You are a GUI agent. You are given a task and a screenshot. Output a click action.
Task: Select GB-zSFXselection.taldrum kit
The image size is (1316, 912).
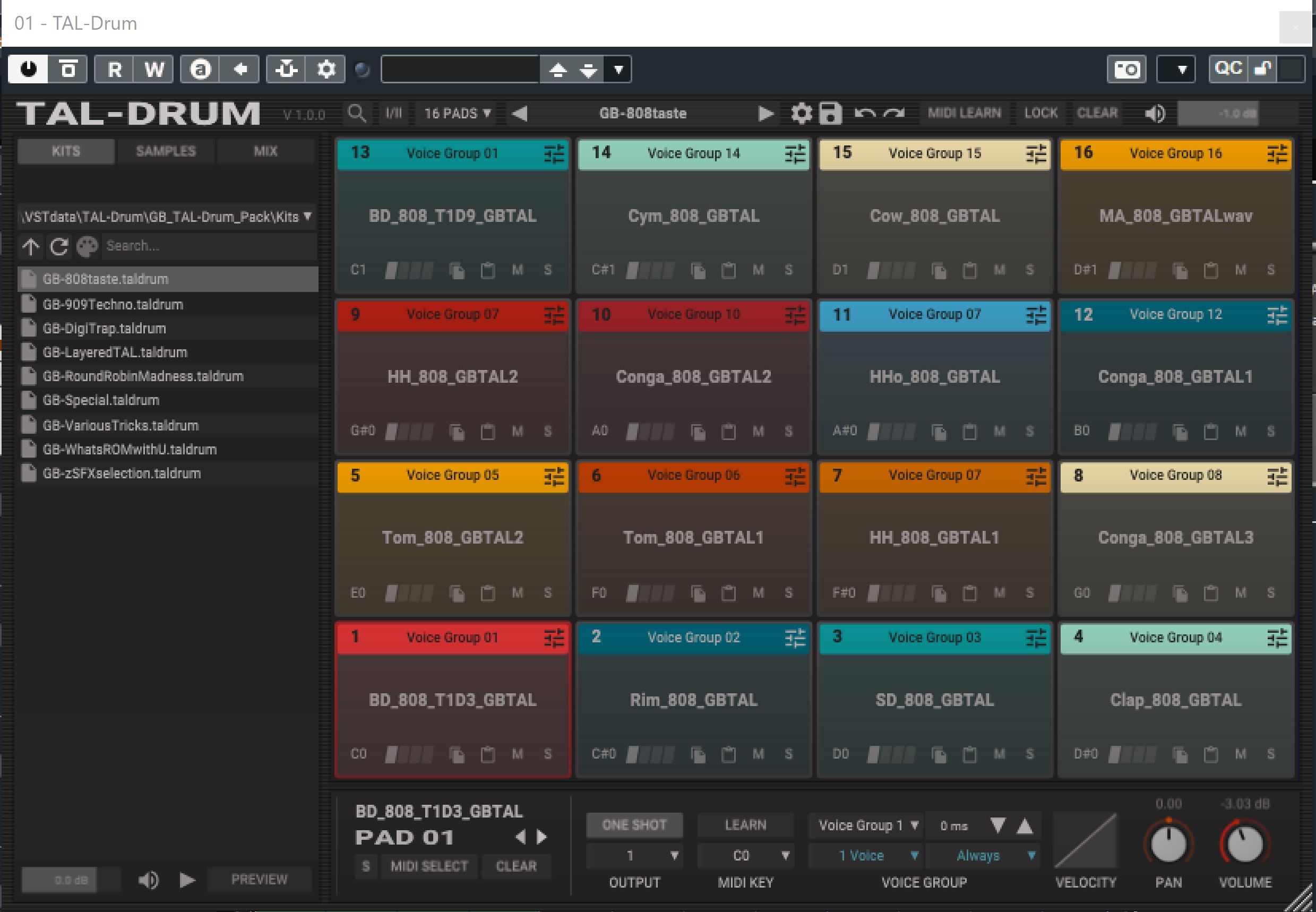(167, 474)
